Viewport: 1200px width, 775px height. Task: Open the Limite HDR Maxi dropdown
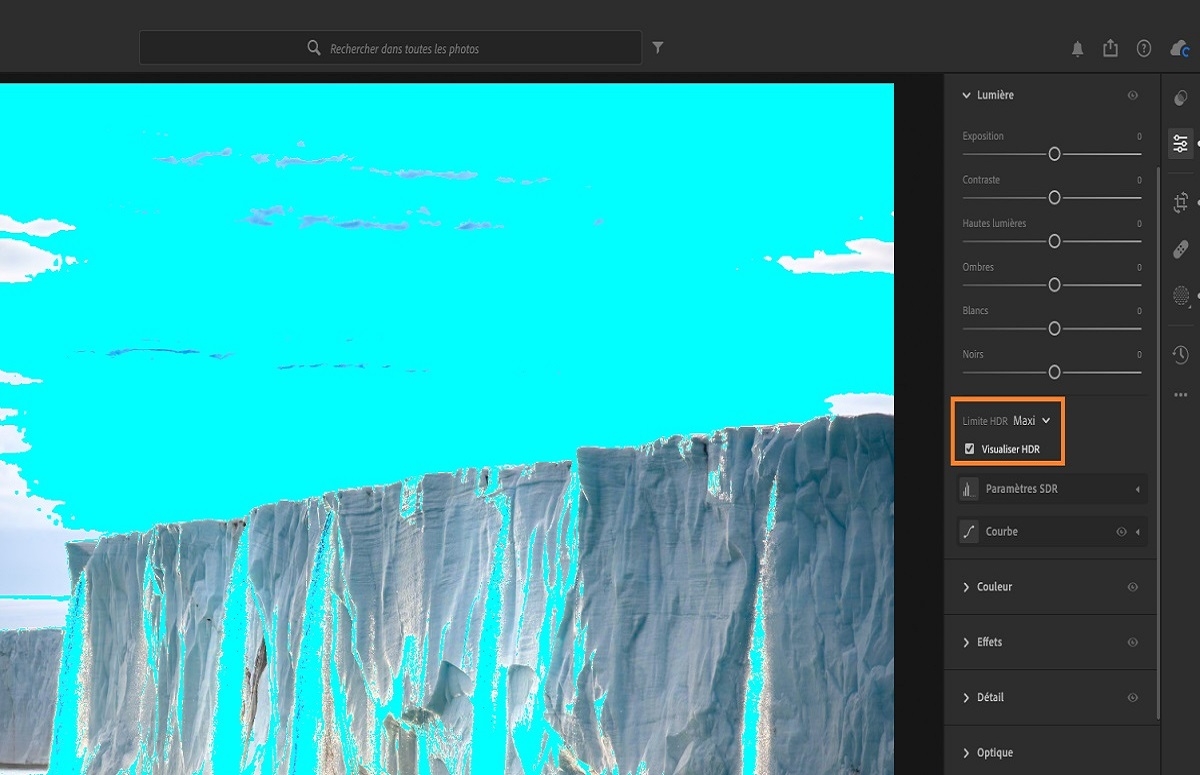coord(1031,420)
